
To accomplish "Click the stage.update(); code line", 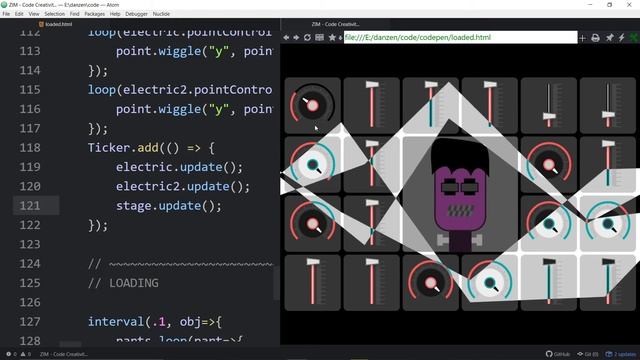I will (169, 205).
